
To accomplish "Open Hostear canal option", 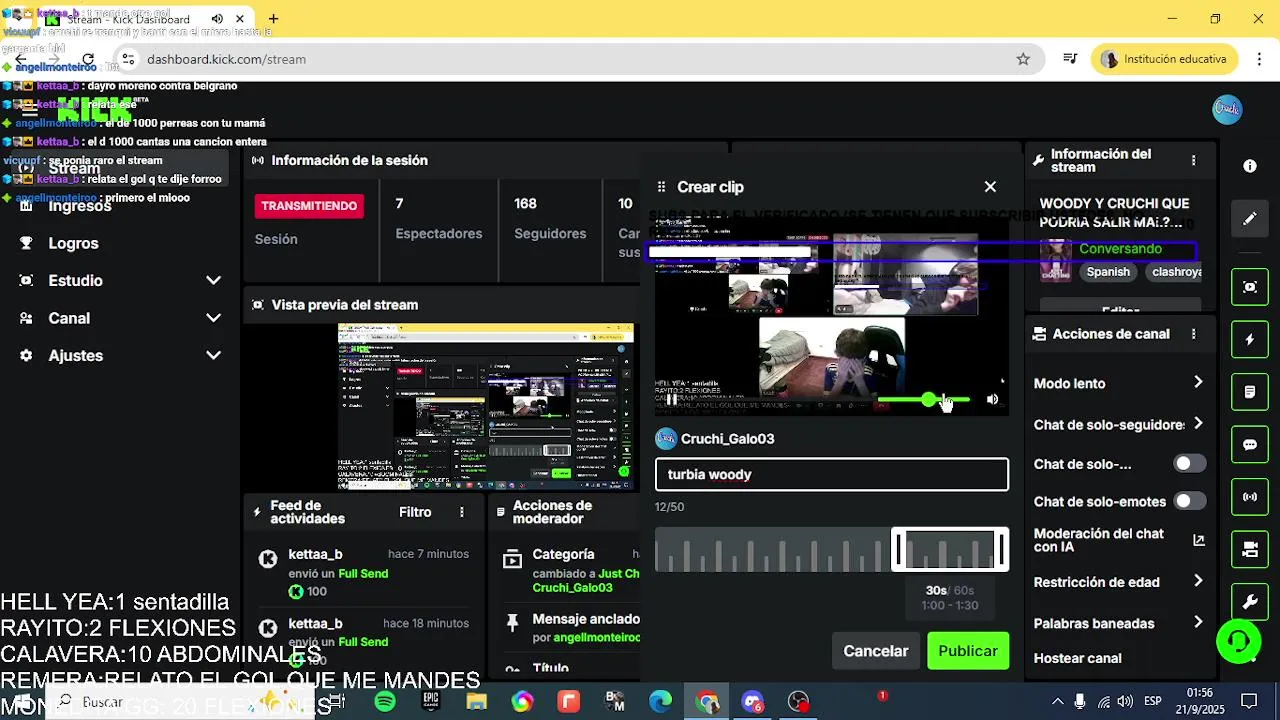I will pos(1077,658).
